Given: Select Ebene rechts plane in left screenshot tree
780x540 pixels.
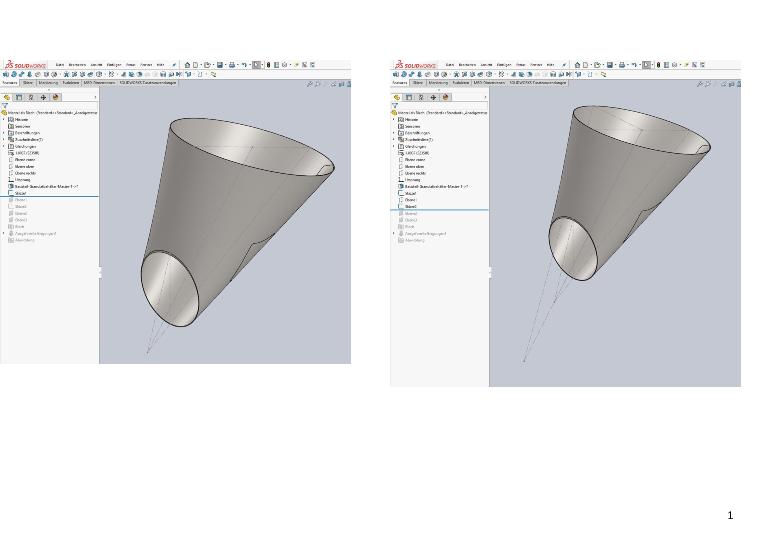Looking at the screenshot, I should point(22,173).
